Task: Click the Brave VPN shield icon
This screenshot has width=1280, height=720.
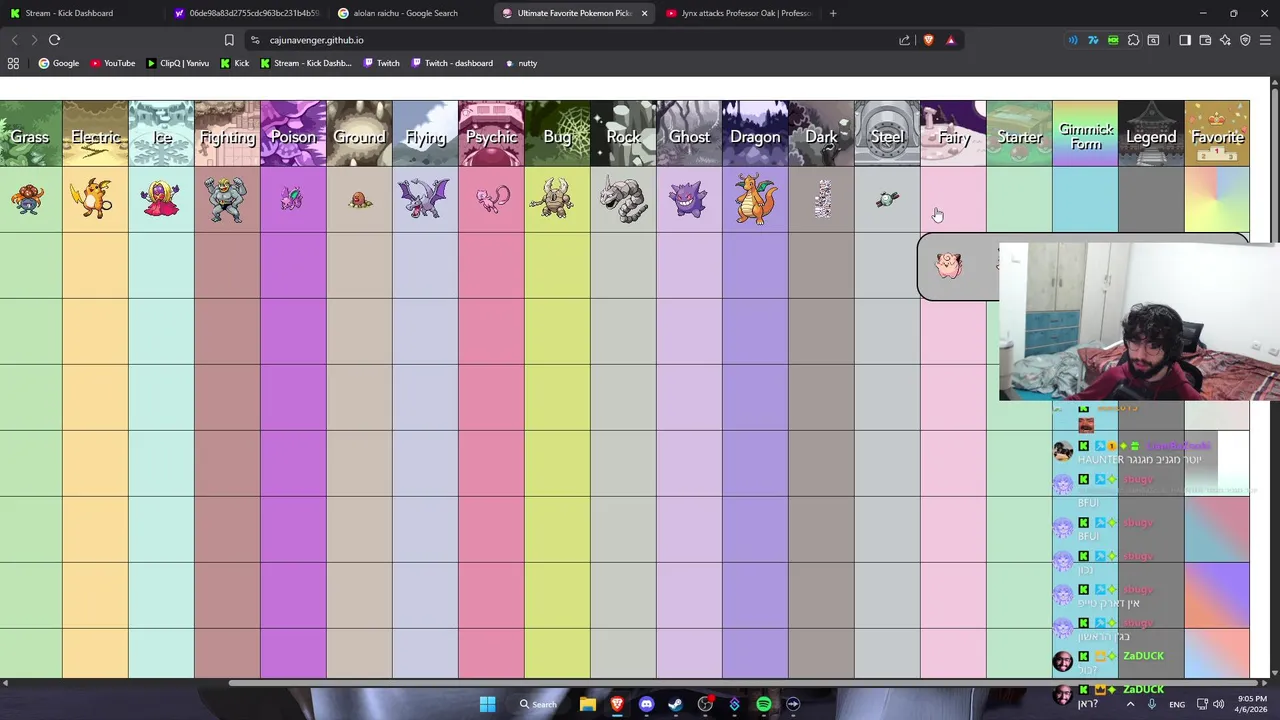Action: pyautogui.click(x=1245, y=40)
